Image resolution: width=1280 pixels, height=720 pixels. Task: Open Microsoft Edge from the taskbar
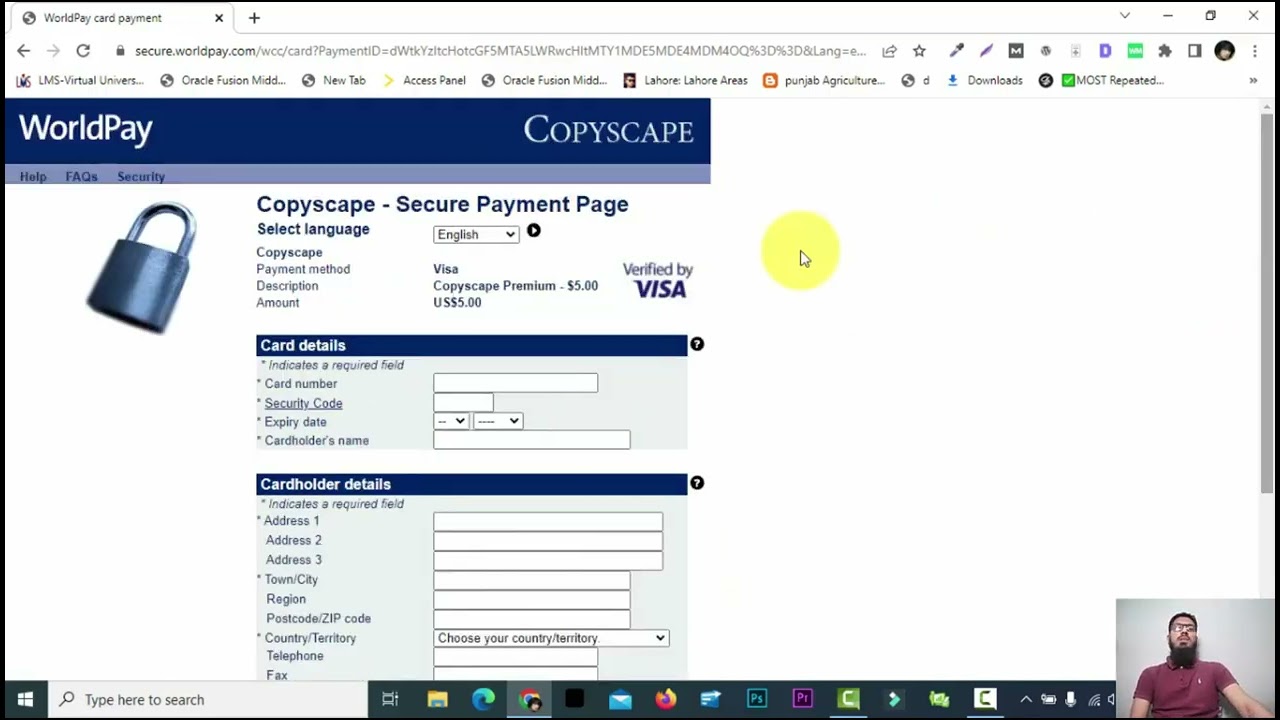pos(483,699)
